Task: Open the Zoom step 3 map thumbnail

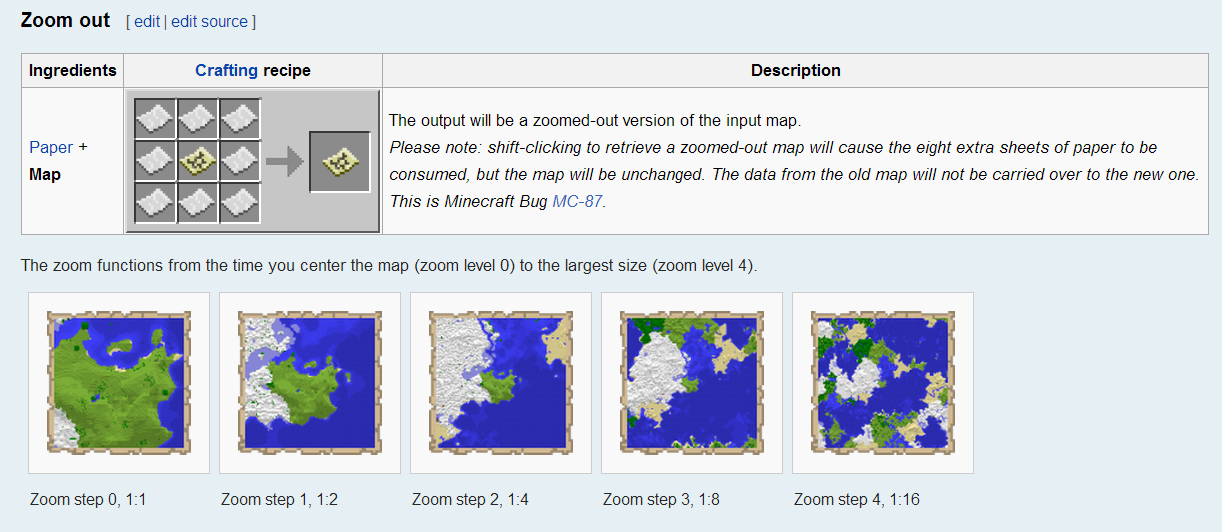Action: pyautogui.click(x=692, y=382)
